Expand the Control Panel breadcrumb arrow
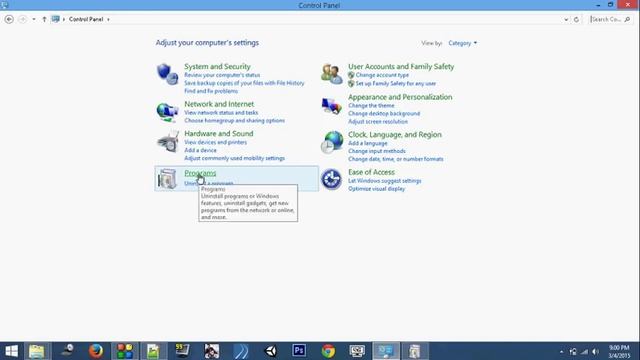The height and width of the screenshot is (360, 640). pos(108,19)
